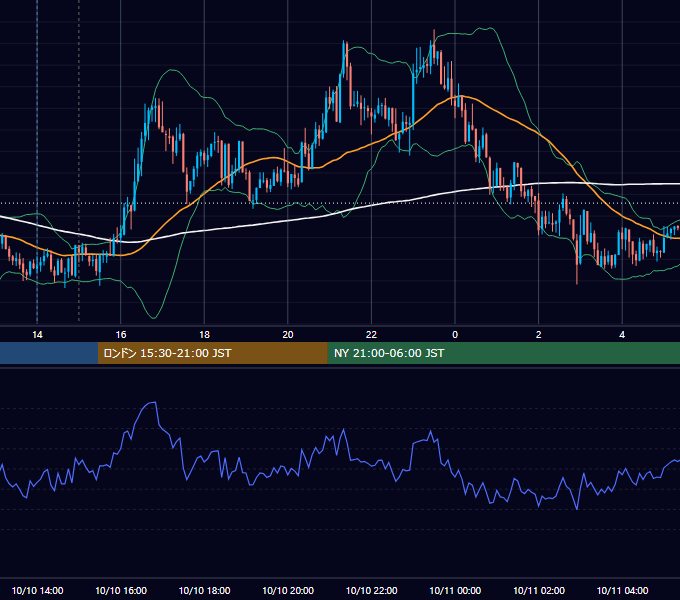Select the '18' hour axis label
The image size is (680, 600).
click(x=204, y=335)
